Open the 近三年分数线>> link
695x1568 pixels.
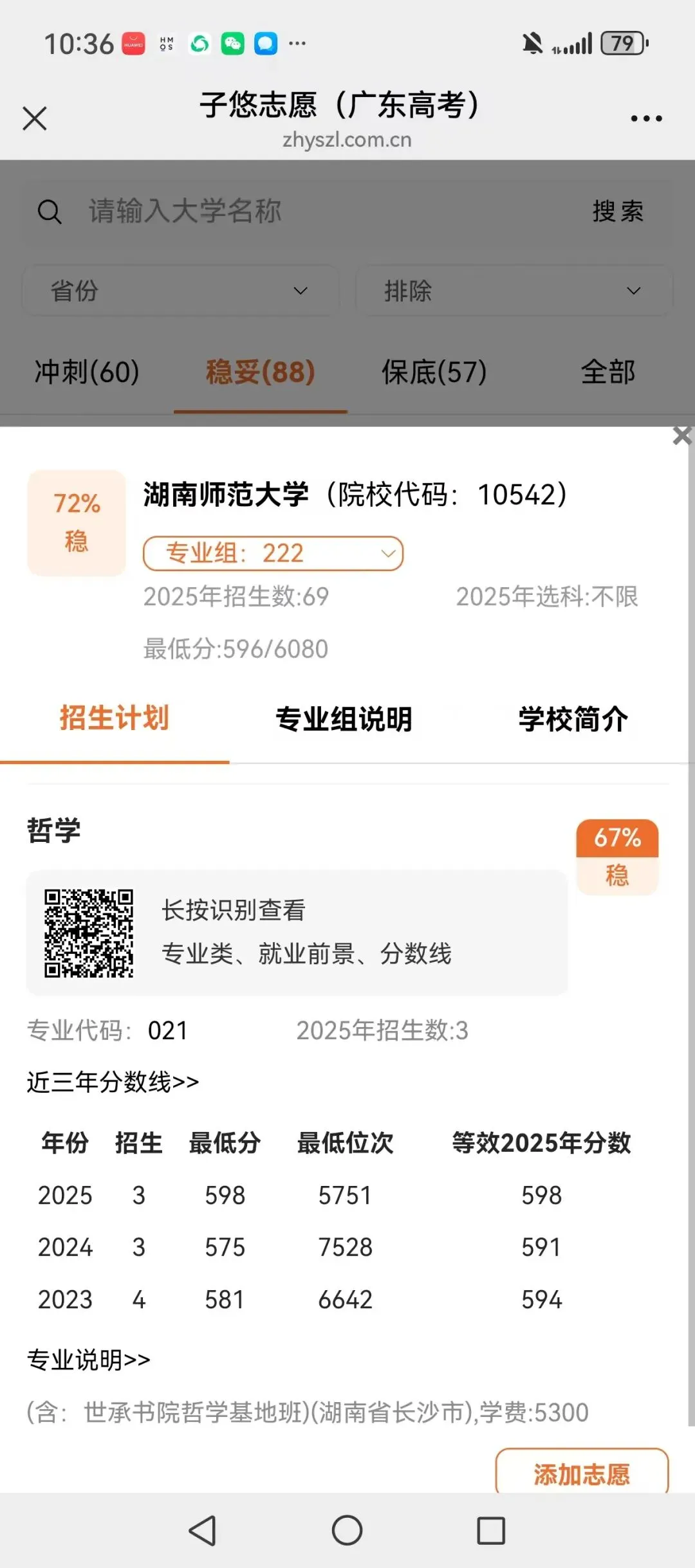tap(113, 1082)
